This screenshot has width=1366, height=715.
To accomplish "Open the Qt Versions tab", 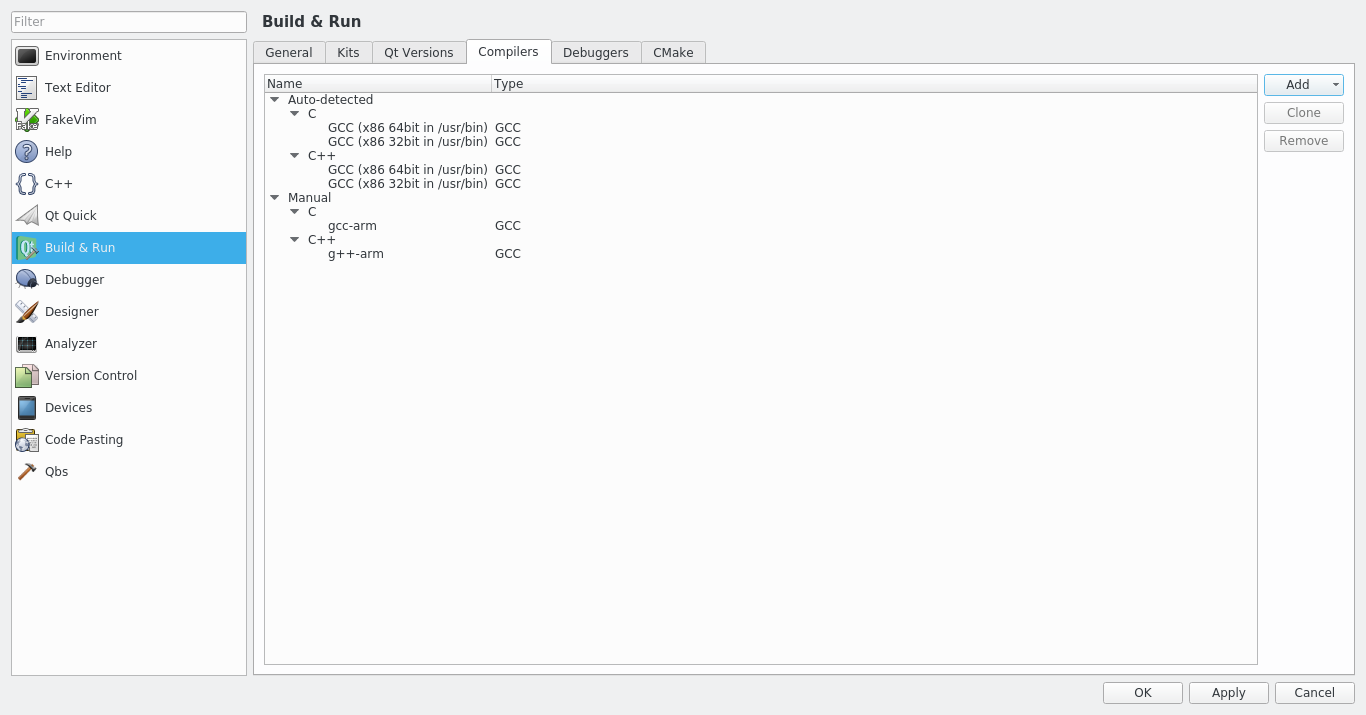I will click(x=419, y=53).
